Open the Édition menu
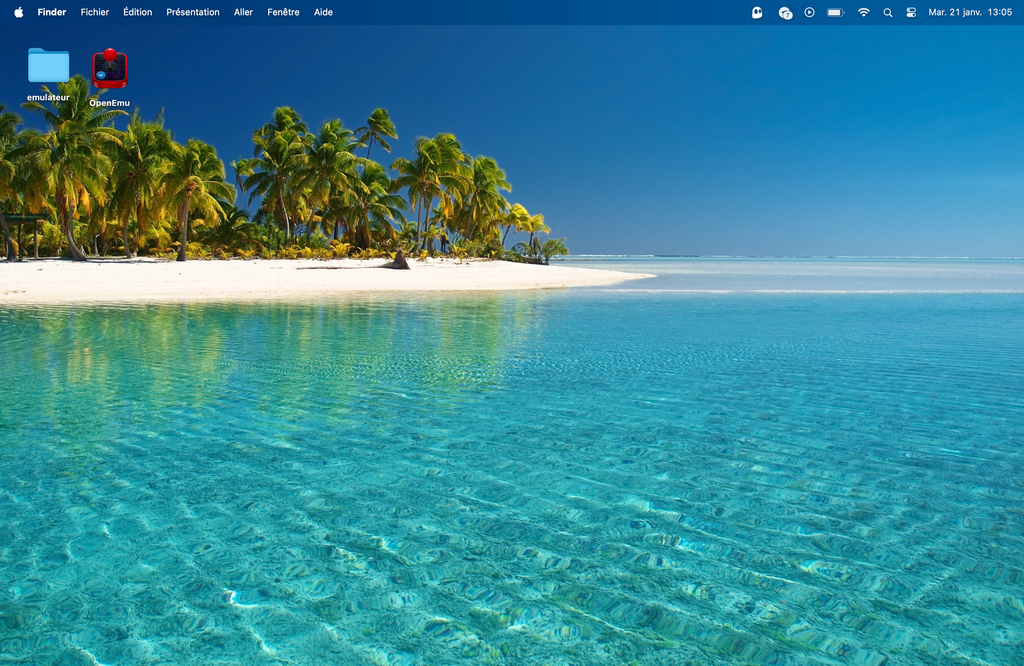Screen dimensions: 1024x666 (137, 12)
